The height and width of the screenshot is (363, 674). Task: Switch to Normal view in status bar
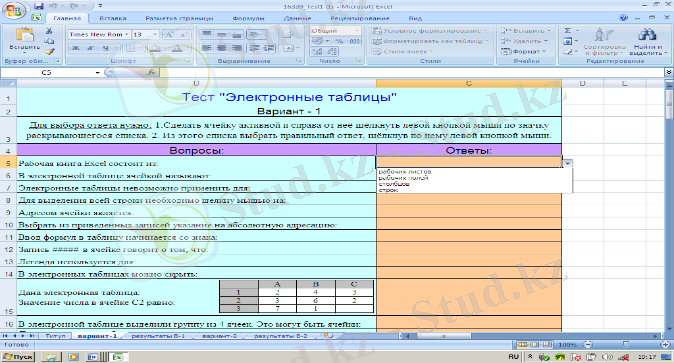522,345
